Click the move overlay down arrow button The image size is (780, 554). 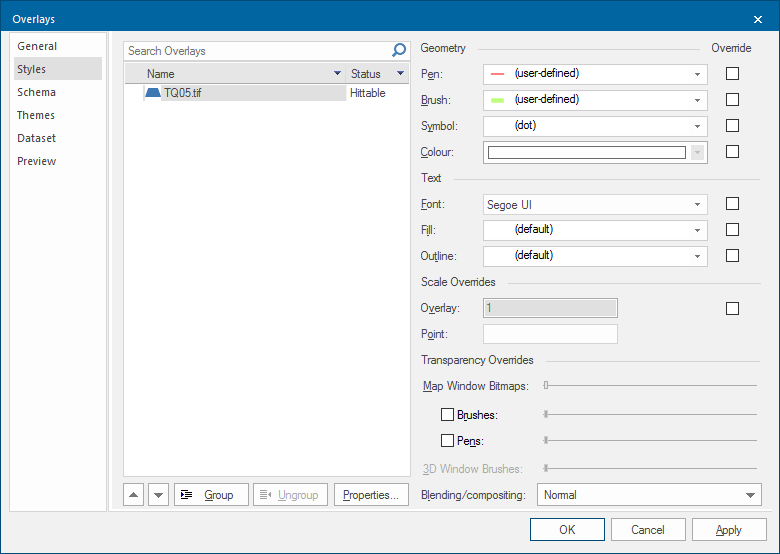pyautogui.click(x=158, y=495)
